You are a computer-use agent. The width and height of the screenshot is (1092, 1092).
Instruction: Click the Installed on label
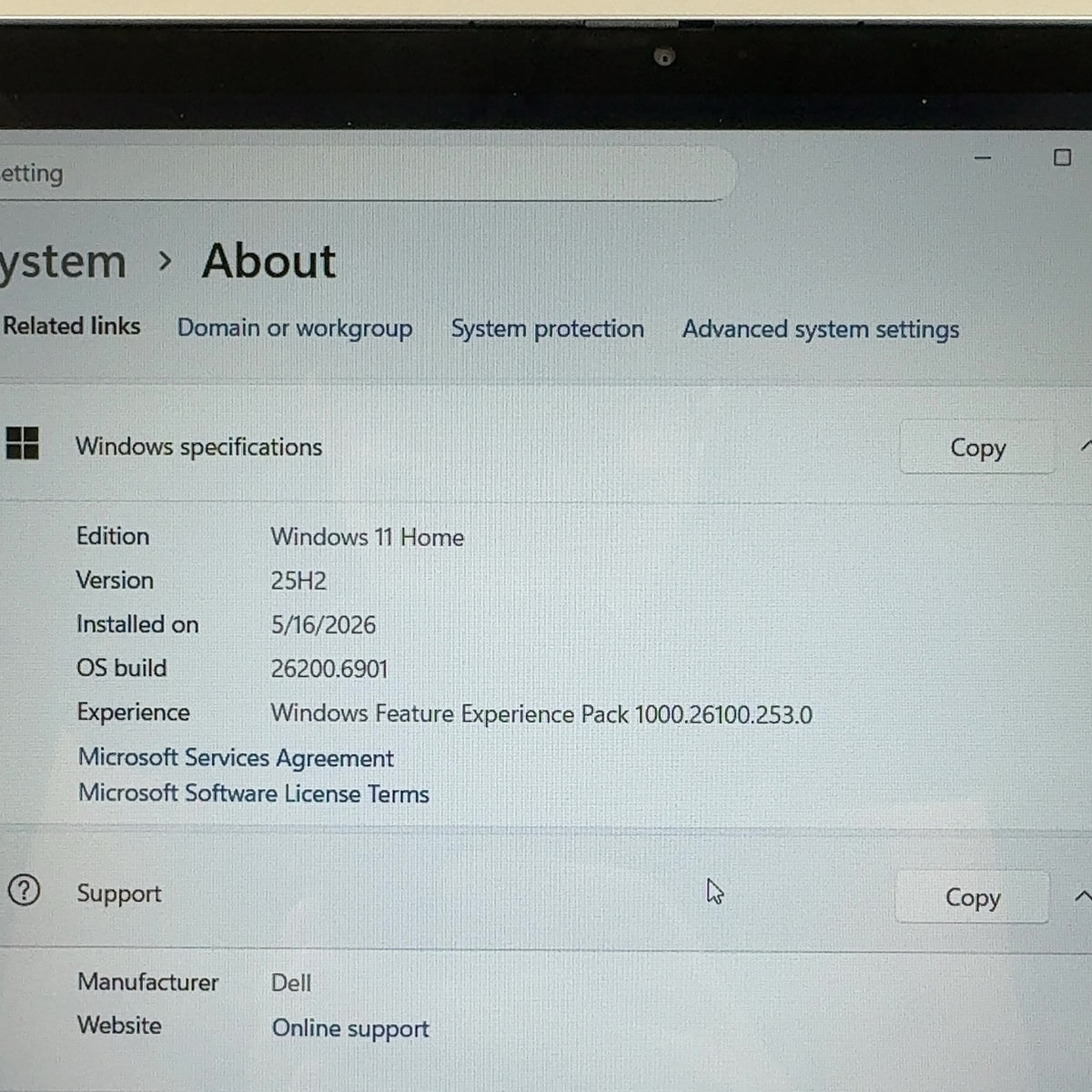137,624
